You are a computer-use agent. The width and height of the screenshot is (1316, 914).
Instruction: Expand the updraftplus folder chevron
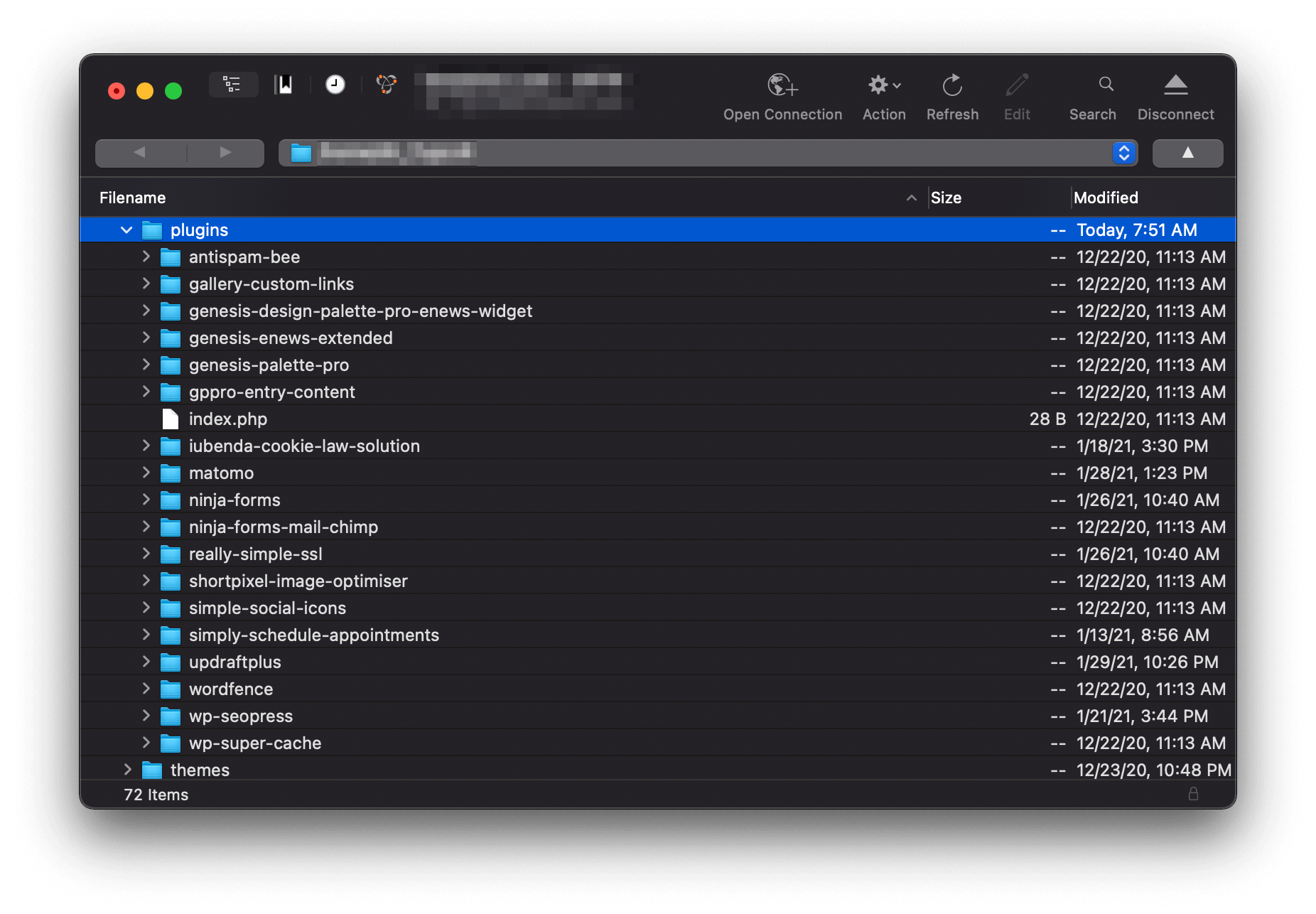point(146,662)
